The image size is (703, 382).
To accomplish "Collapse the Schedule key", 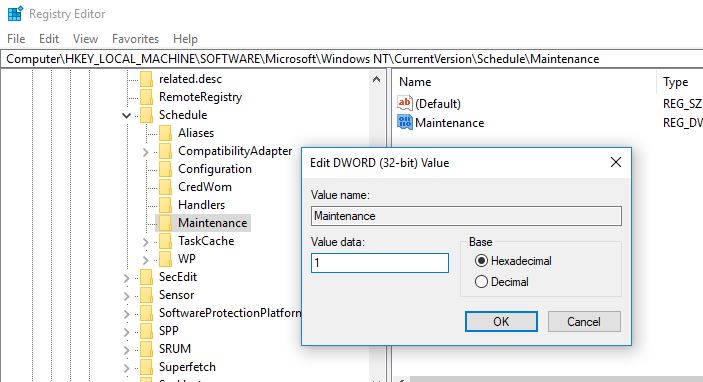I will point(126,116).
